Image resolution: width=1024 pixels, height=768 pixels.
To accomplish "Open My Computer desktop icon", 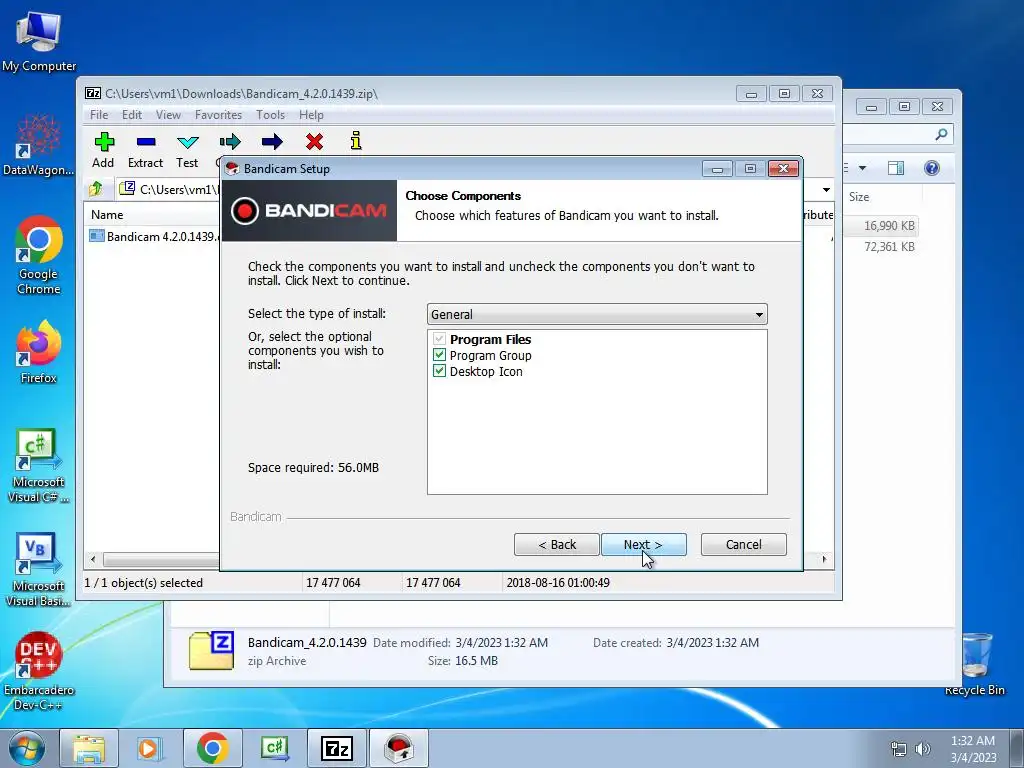I will (39, 42).
